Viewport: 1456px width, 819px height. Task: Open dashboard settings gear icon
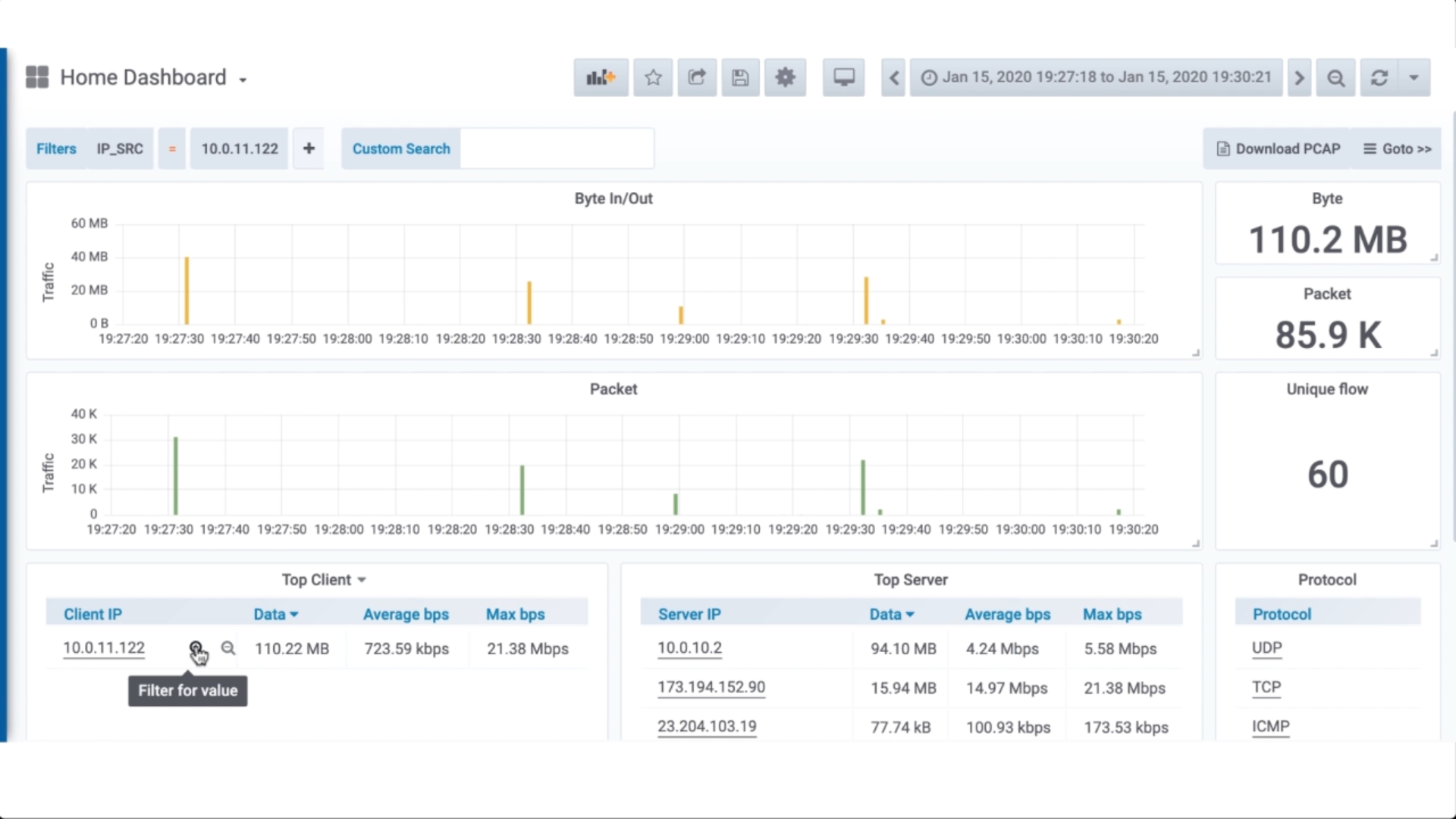785,77
